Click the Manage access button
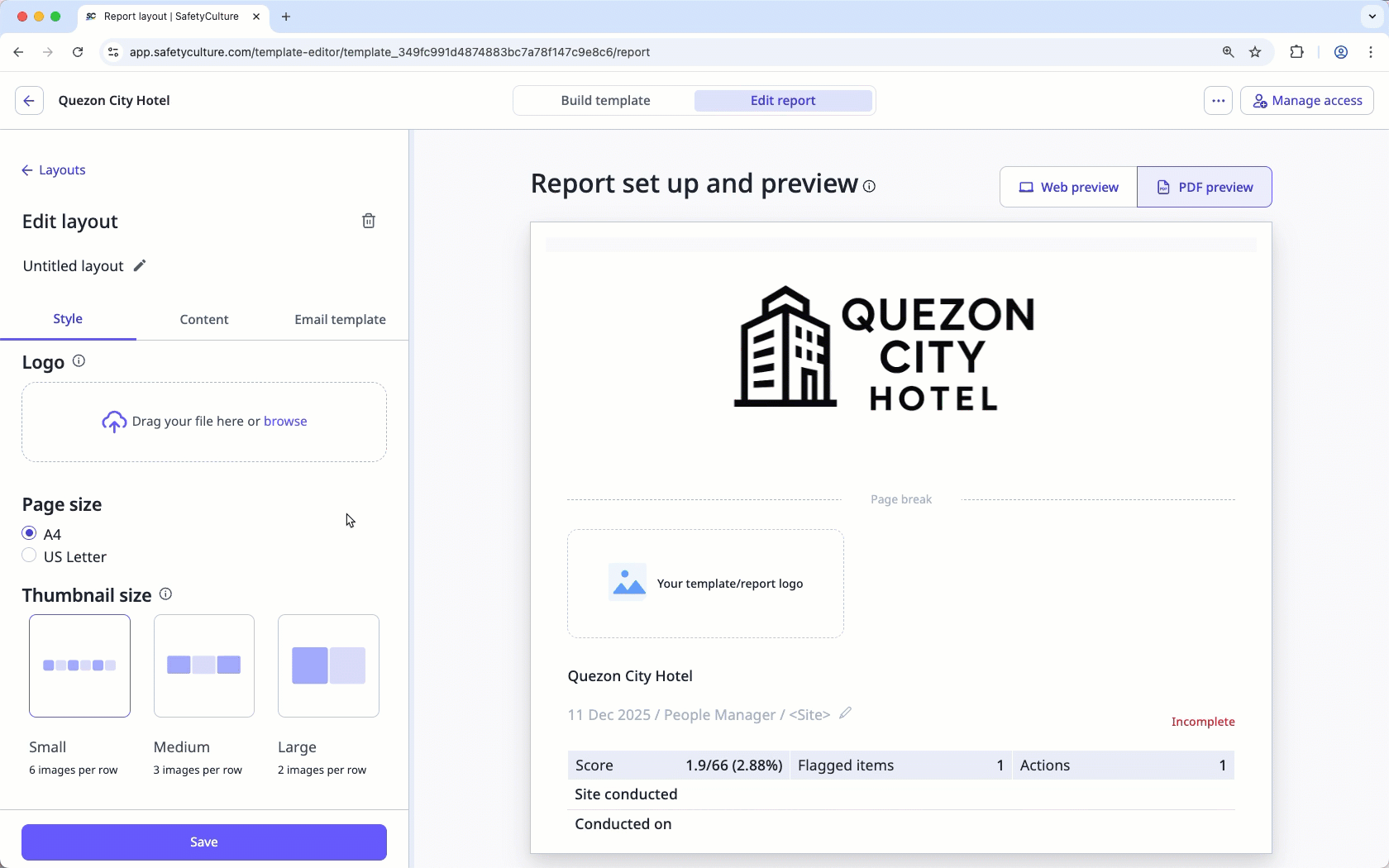The width and height of the screenshot is (1389, 868). coord(1307,101)
